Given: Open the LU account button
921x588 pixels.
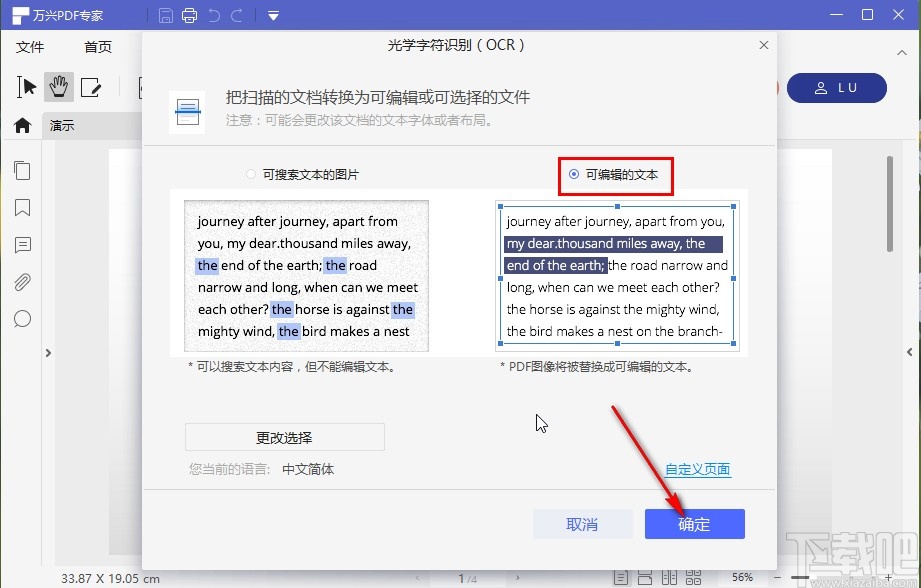Looking at the screenshot, I should 837,88.
